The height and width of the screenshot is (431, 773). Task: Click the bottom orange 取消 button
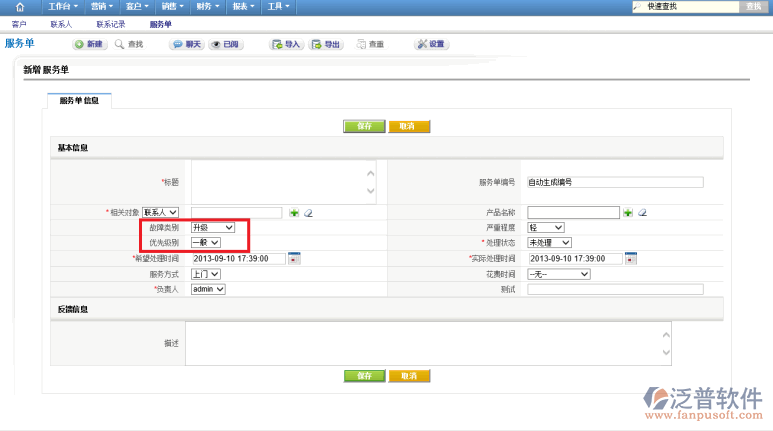409,376
